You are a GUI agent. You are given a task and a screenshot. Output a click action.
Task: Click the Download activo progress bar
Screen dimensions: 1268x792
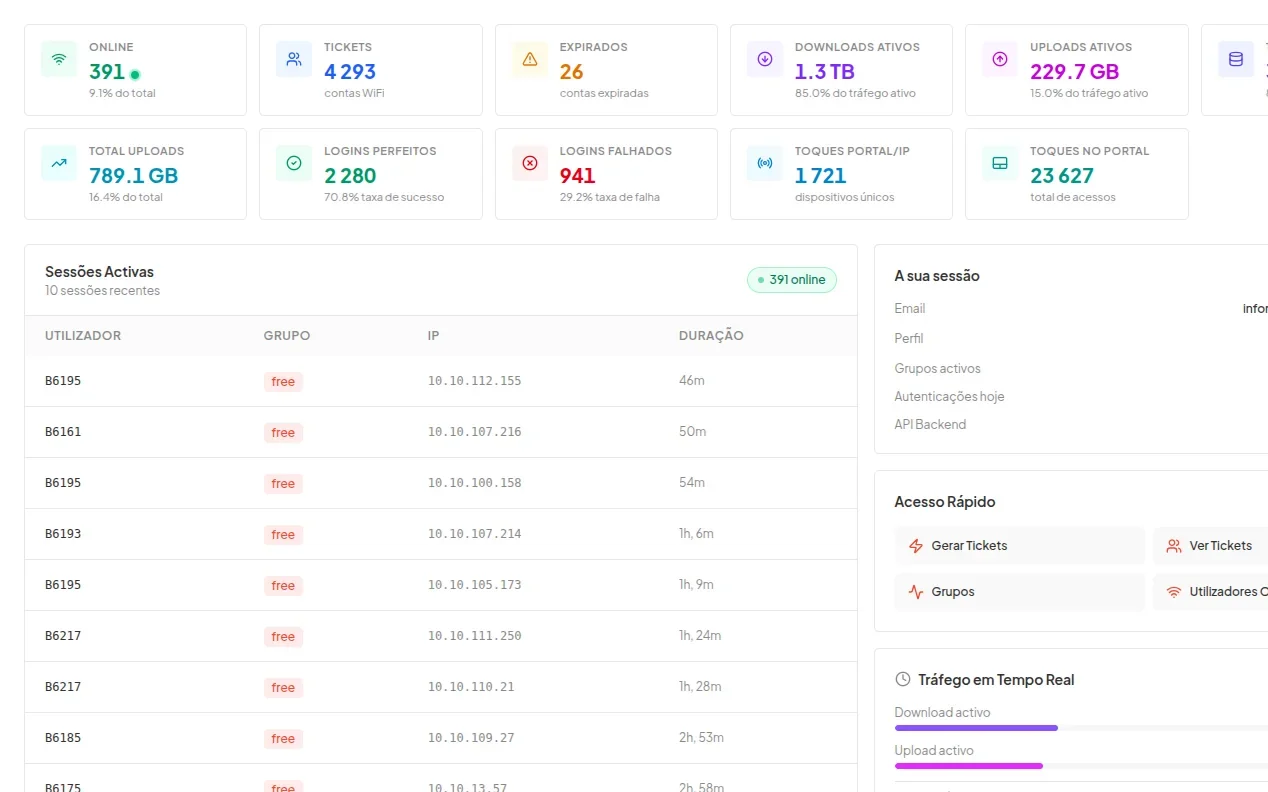(x=1081, y=728)
